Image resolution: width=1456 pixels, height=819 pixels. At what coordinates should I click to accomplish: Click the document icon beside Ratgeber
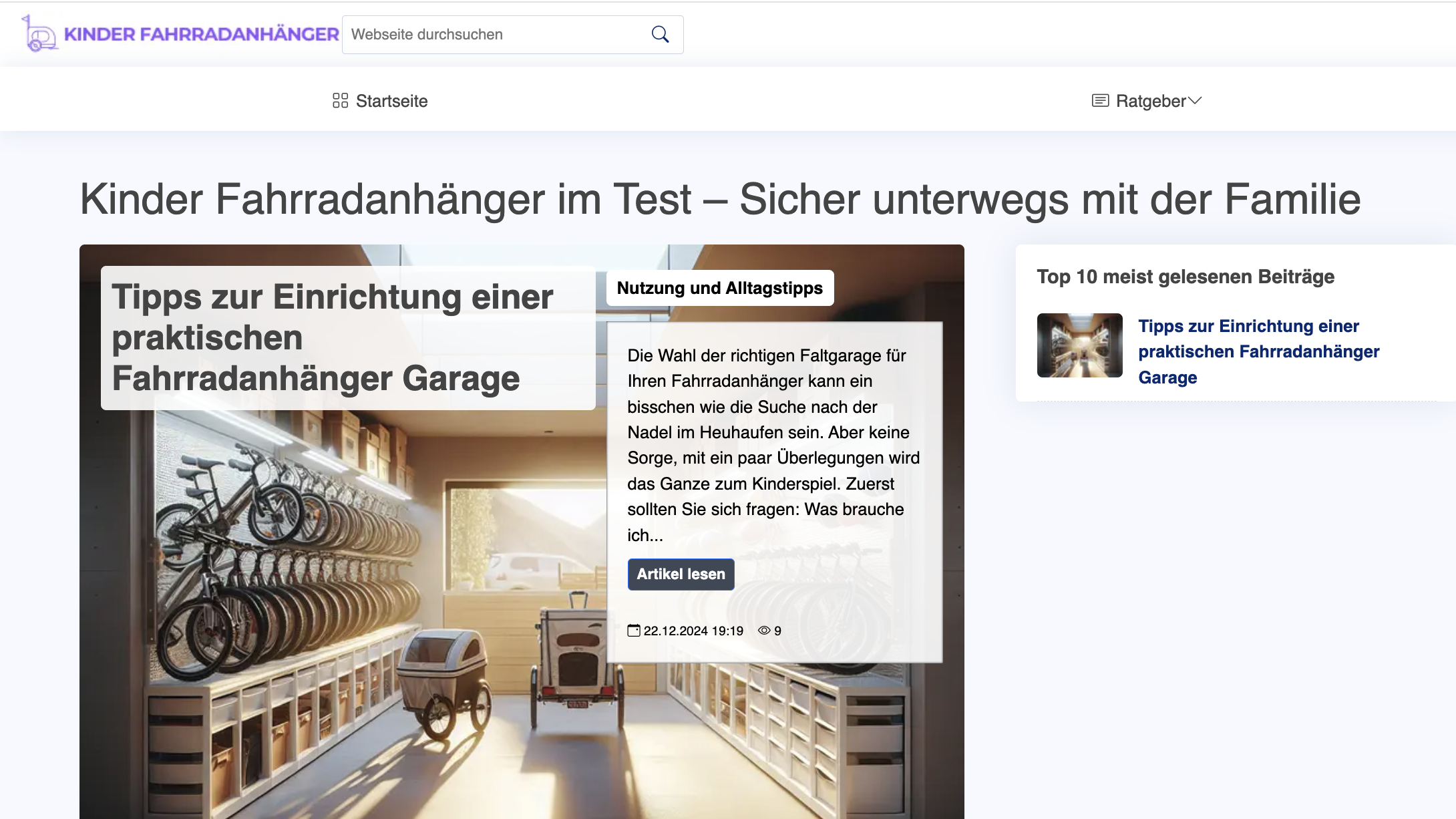[x=1100, y=100]
